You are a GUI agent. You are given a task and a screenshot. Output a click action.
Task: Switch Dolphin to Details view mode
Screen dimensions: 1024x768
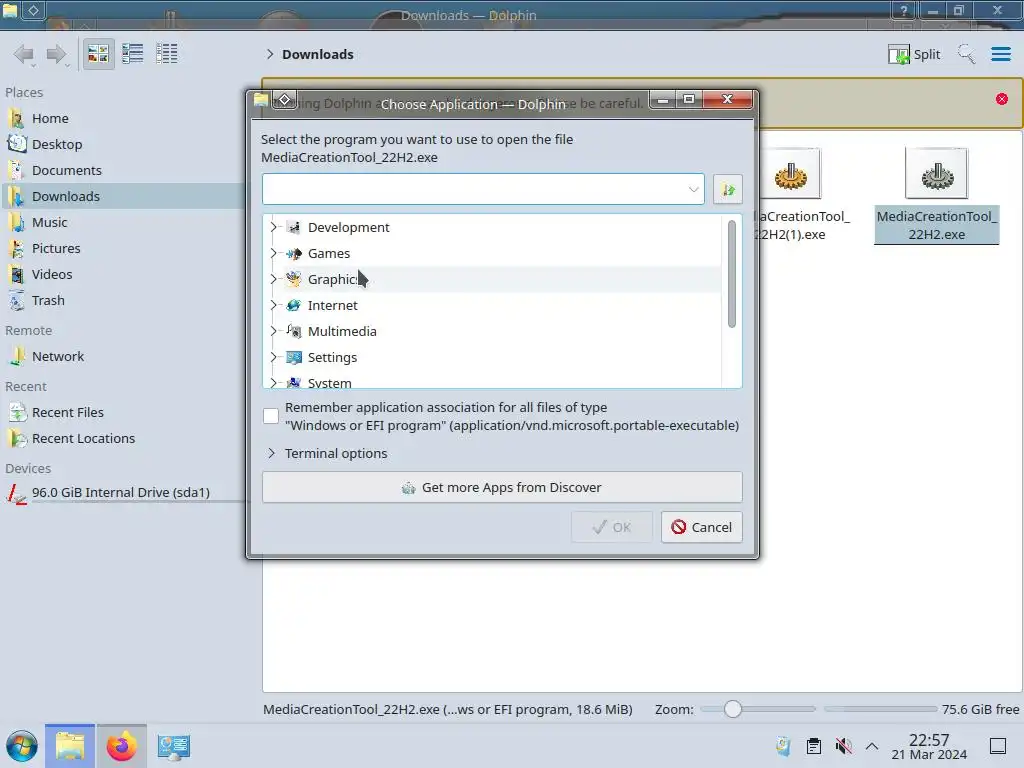[x=167, y=54]
